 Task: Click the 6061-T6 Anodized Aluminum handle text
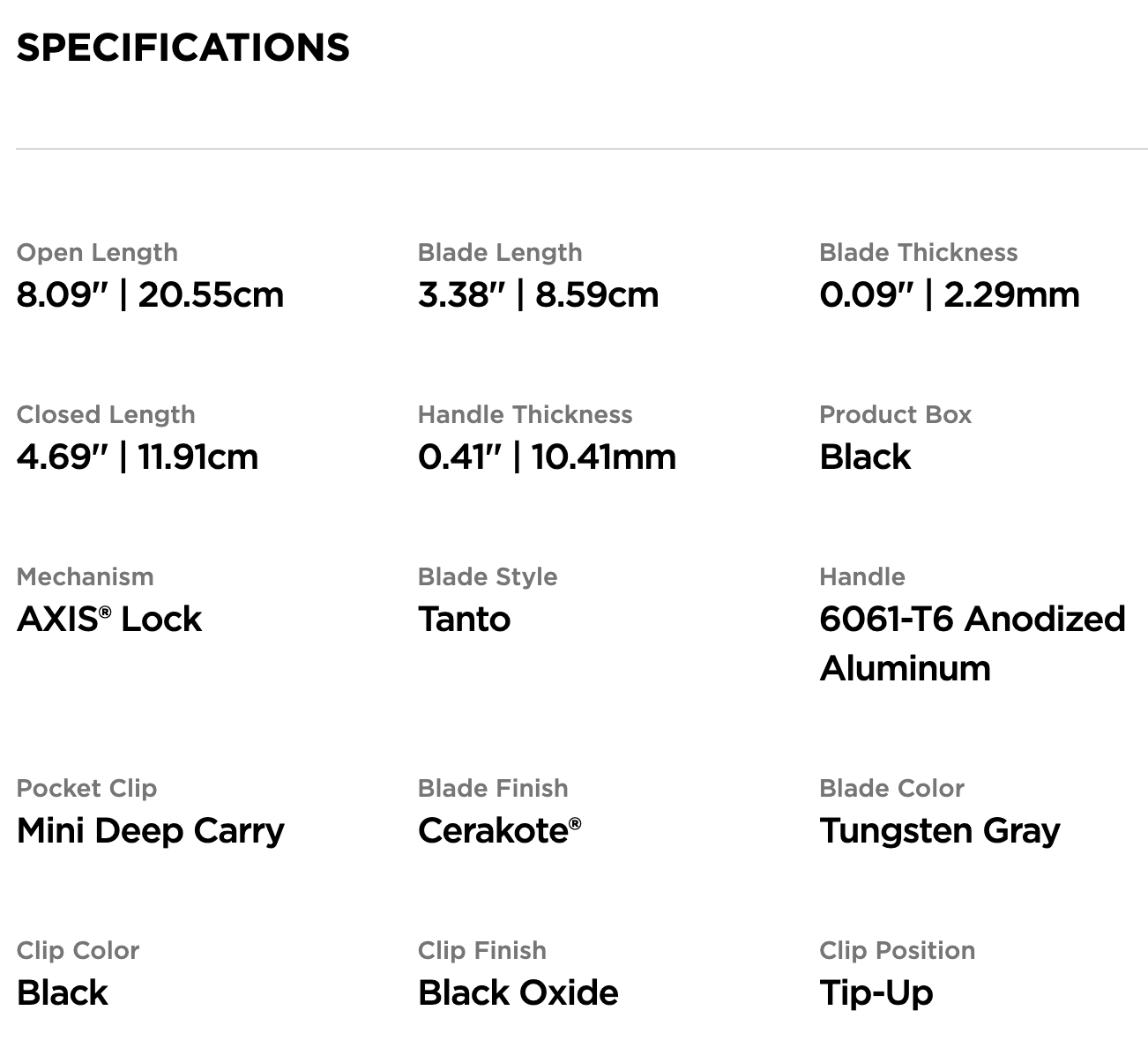972,643
